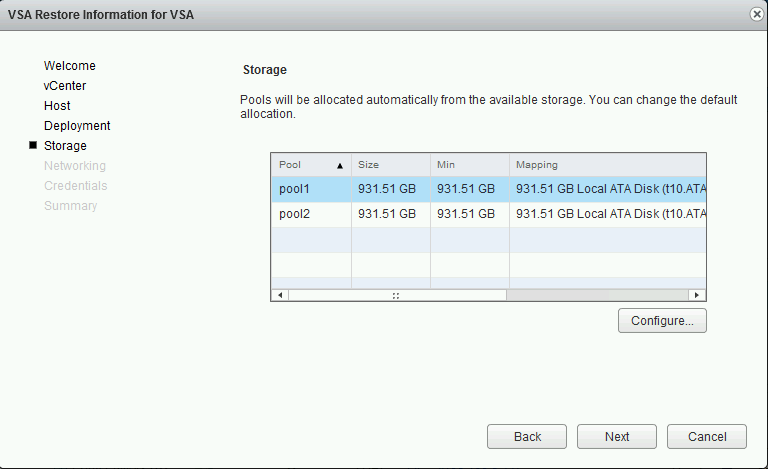Click pool1 Mapping Local ATA Disk cell
The width and height of the screenshot is (768, 469).
click(608, 189)
